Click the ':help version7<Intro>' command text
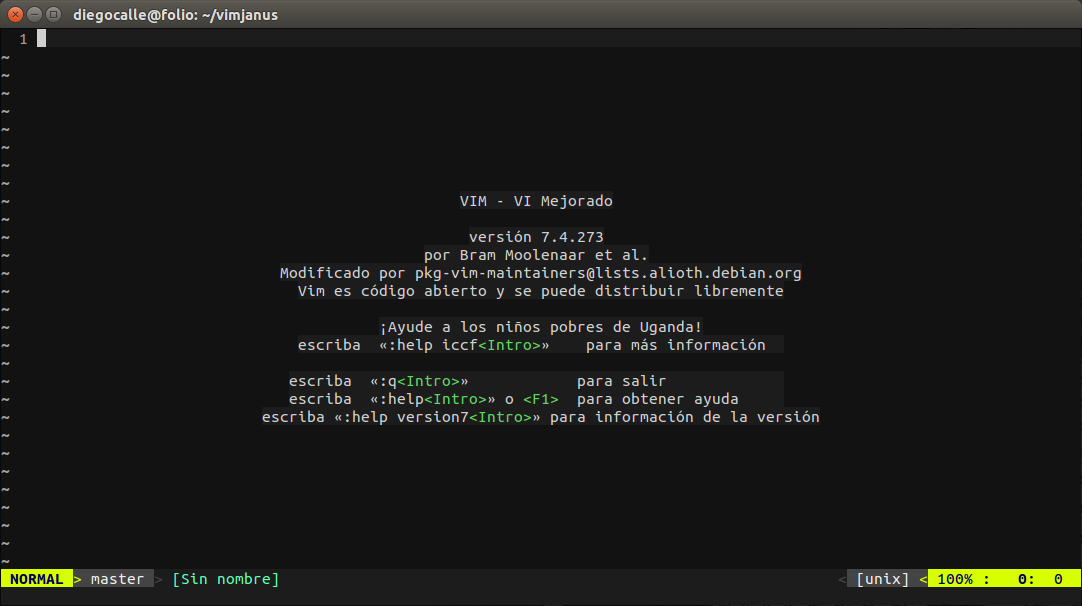This screenshot has width=1082, height=606. coord(437,416)
